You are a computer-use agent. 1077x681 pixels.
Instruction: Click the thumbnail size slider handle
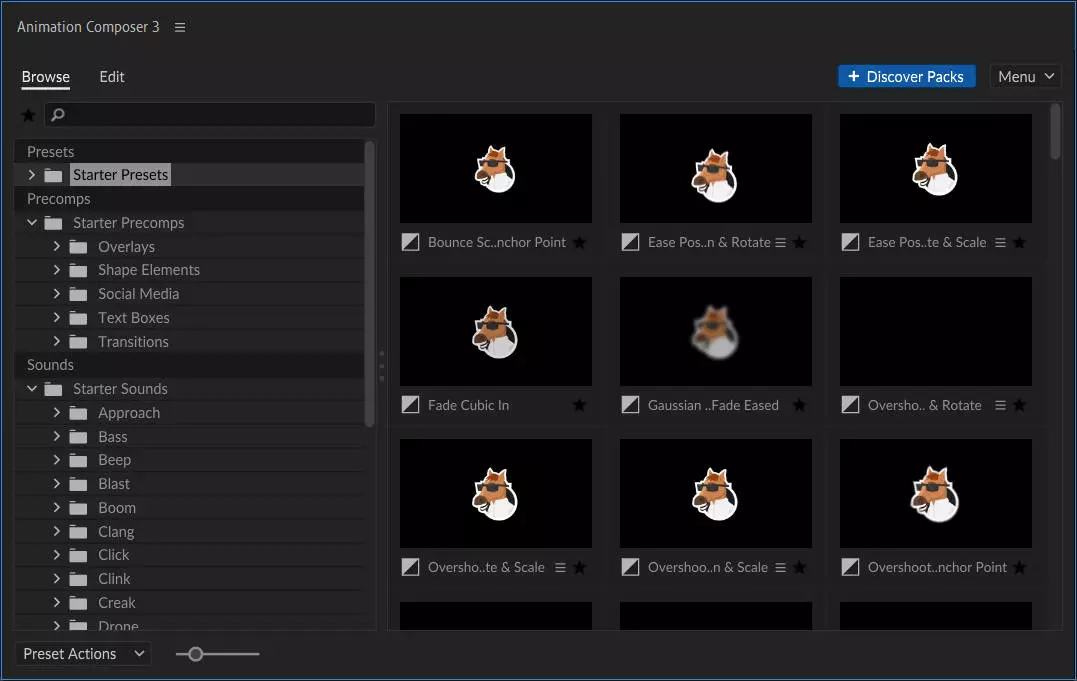[196, 654]
